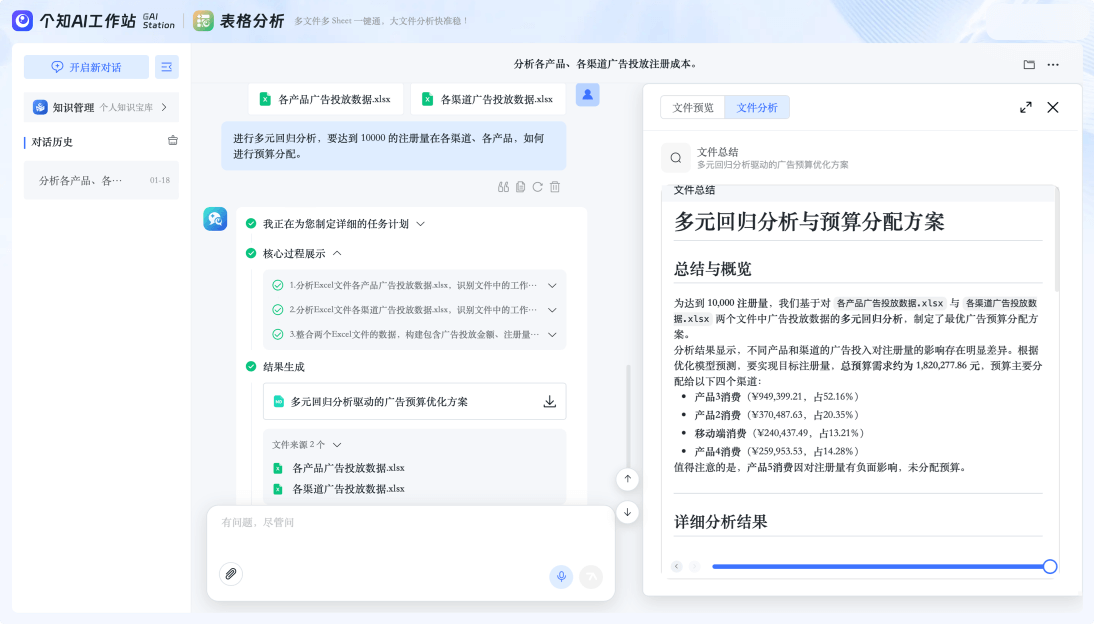Copy the message with the copy icon
The image size is (1094, 624).
click(520, 187)
